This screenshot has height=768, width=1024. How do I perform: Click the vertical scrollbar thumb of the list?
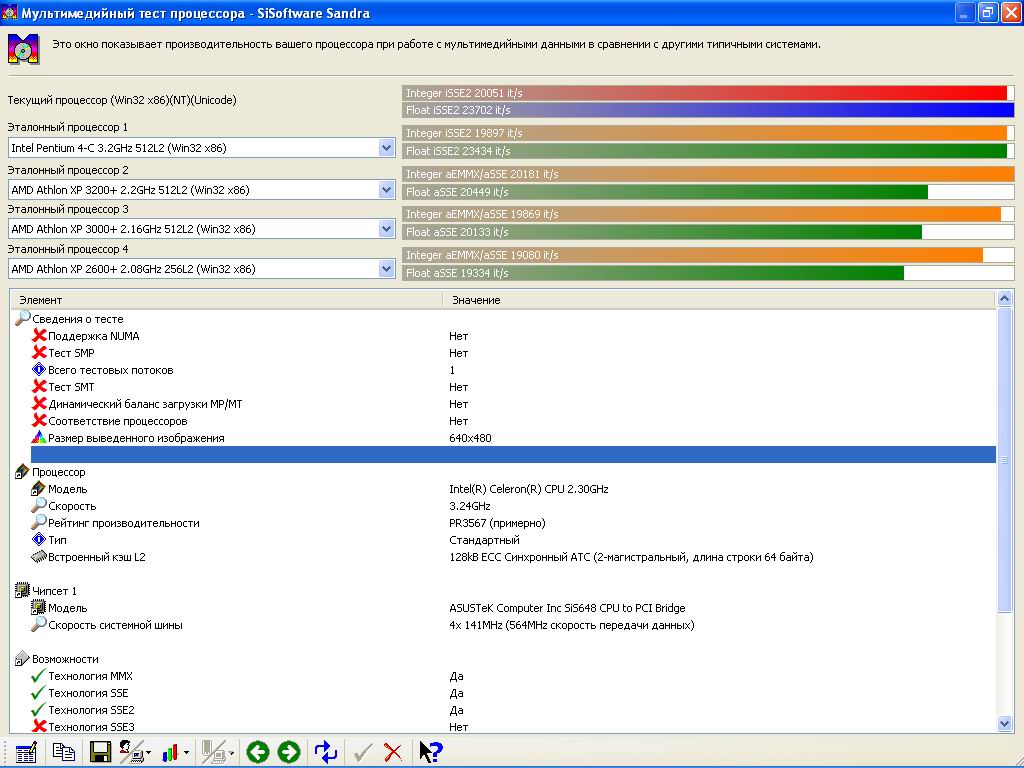[1004, 460]
